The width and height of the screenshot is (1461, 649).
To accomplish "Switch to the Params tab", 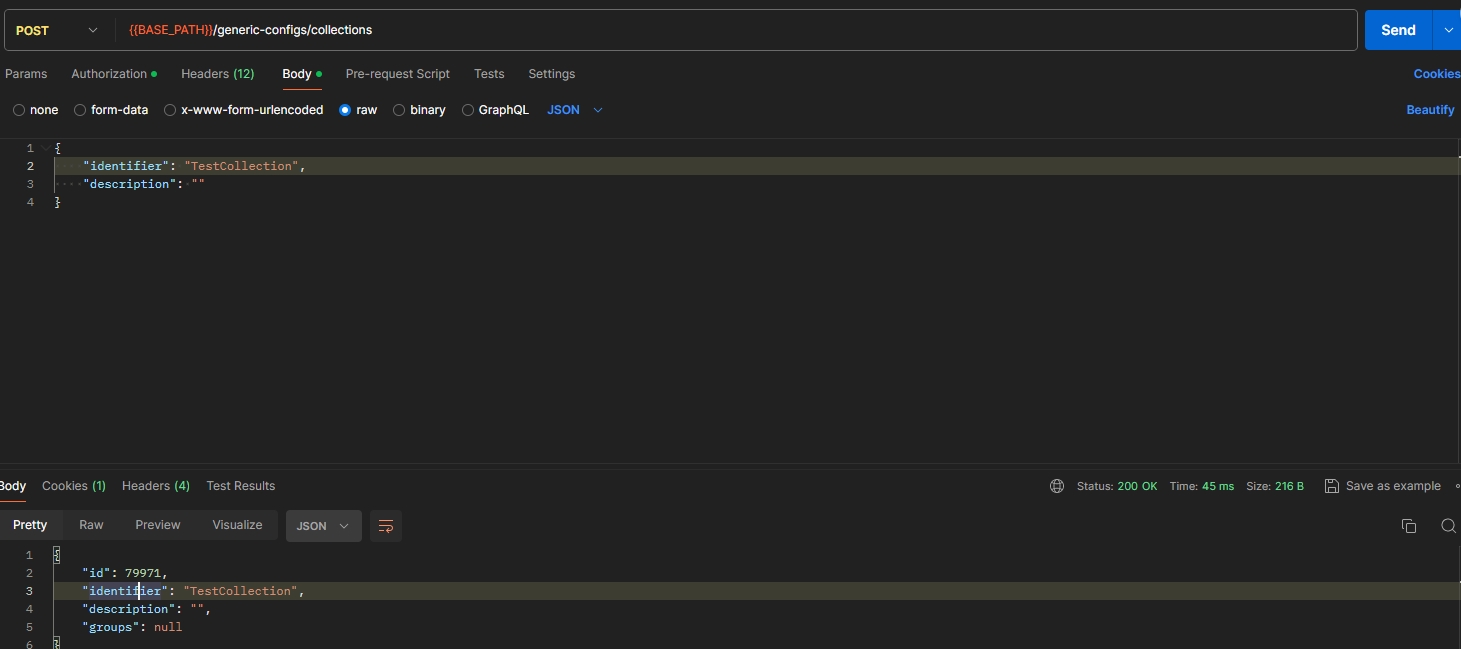I will pyautogui.click(x=26, y=74).
